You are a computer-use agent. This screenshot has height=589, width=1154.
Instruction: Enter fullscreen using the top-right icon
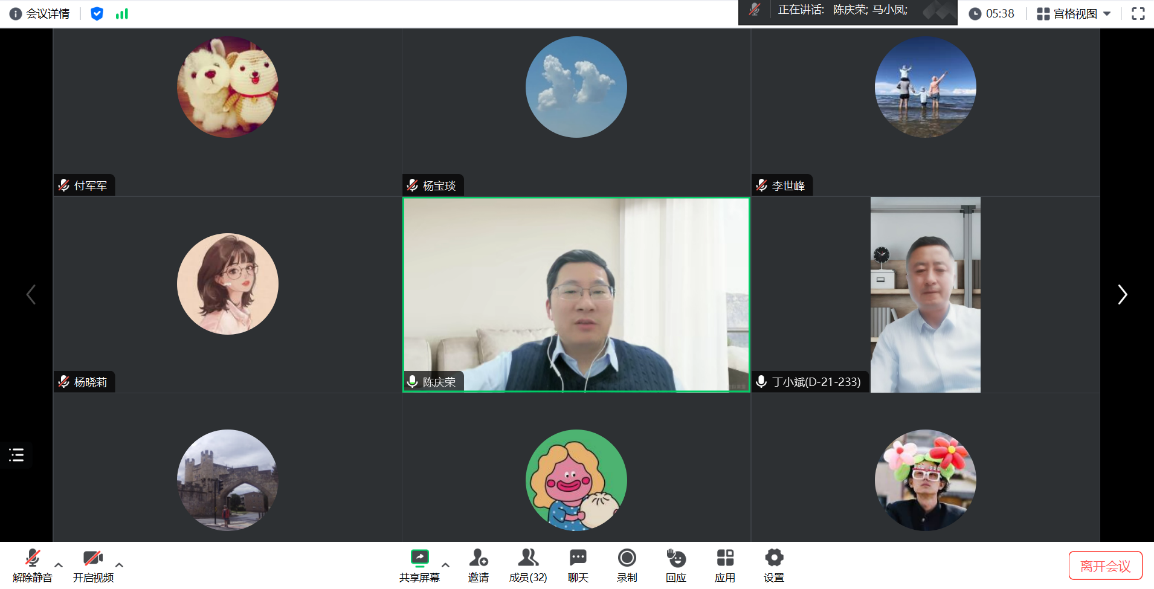click(x=1138, y=14)
